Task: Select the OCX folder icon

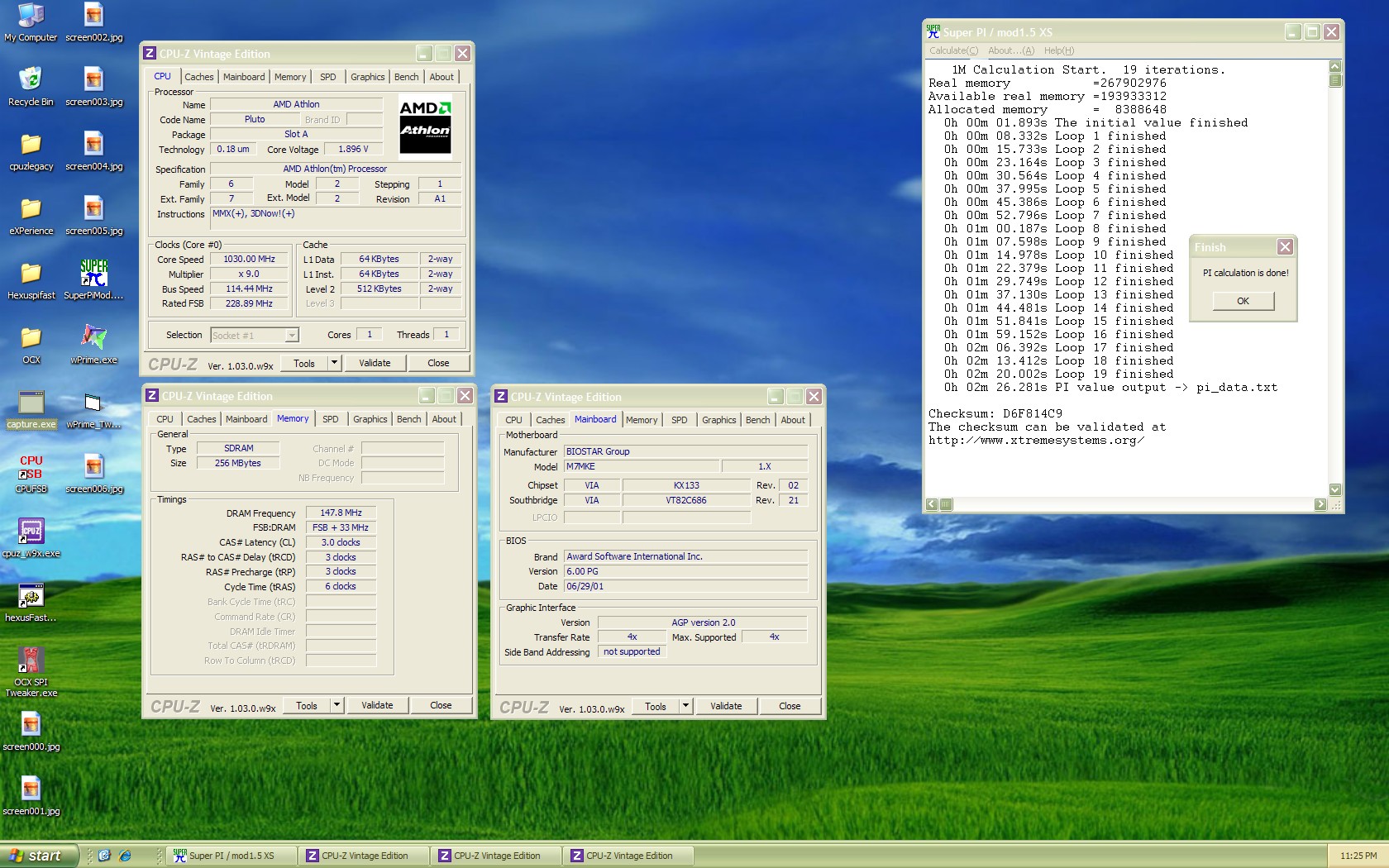Action: 31,344
